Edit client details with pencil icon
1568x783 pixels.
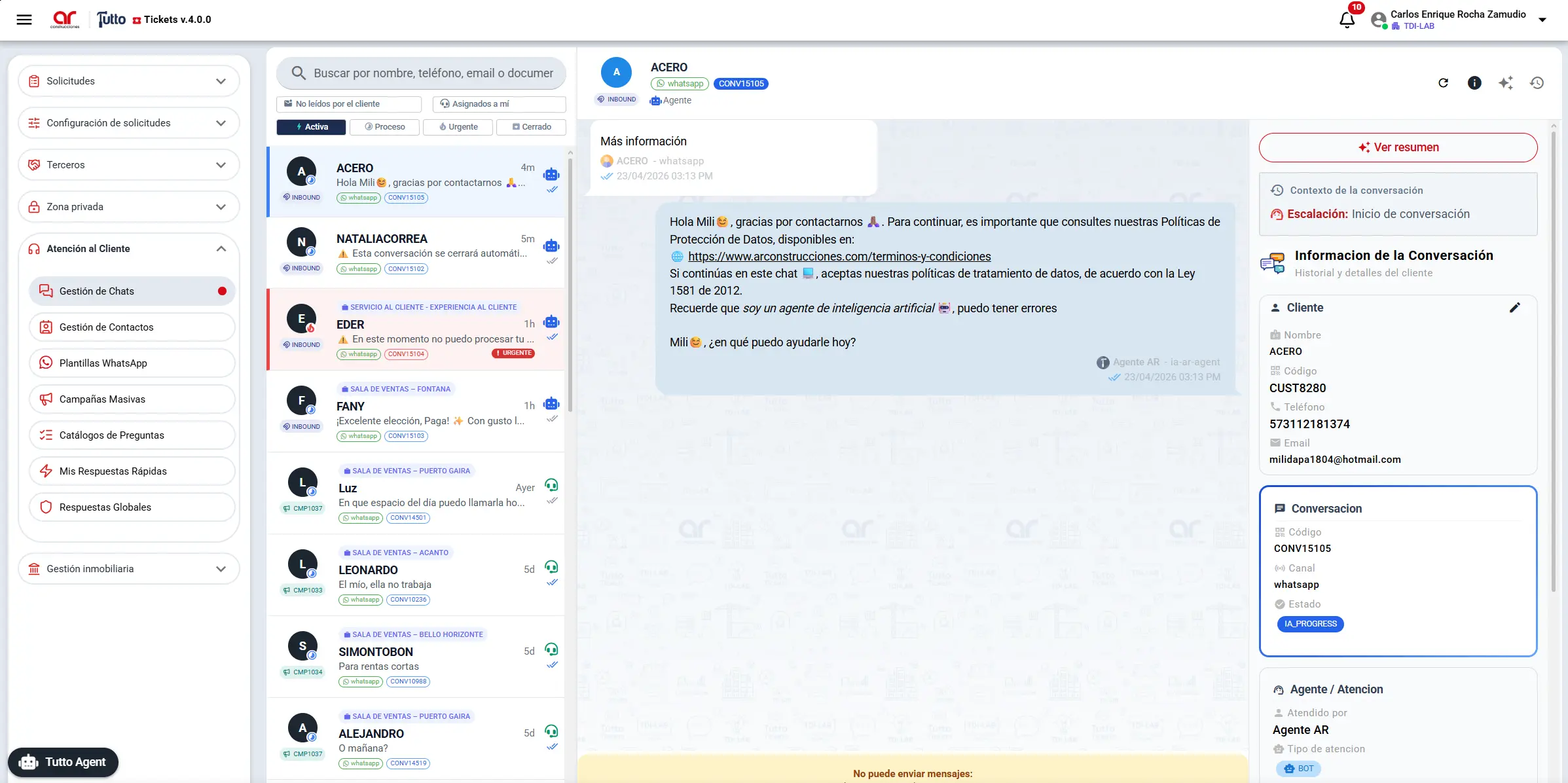tap(1515, 308)
